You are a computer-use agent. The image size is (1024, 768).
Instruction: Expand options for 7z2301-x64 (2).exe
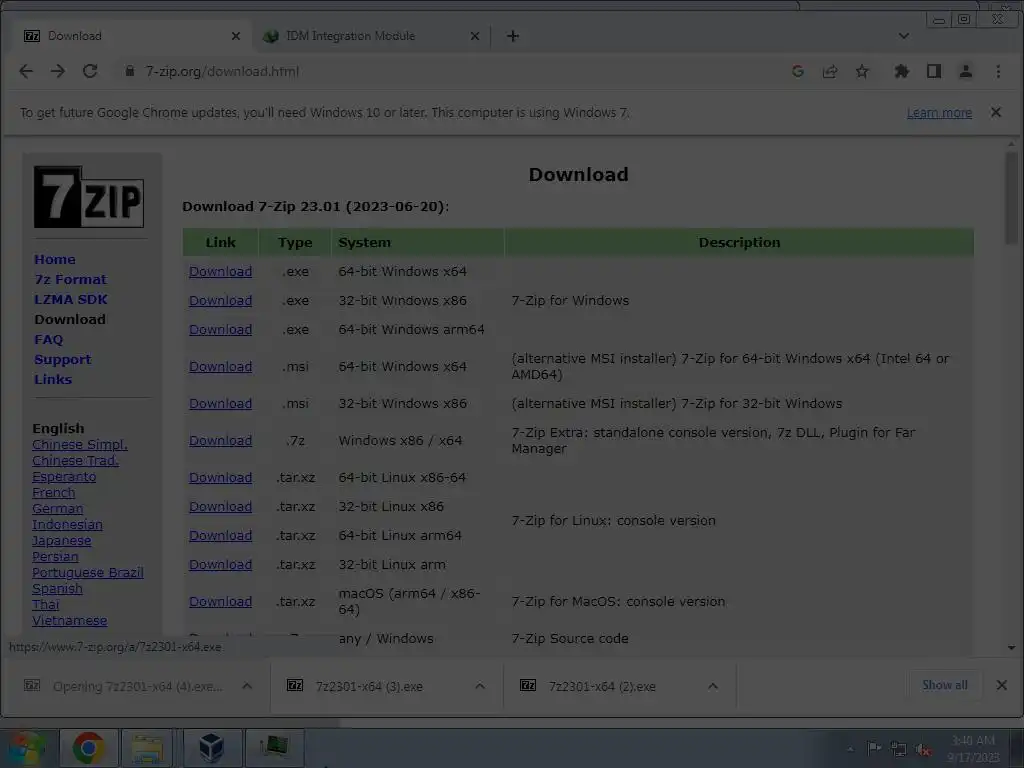[x=712, y=686]
